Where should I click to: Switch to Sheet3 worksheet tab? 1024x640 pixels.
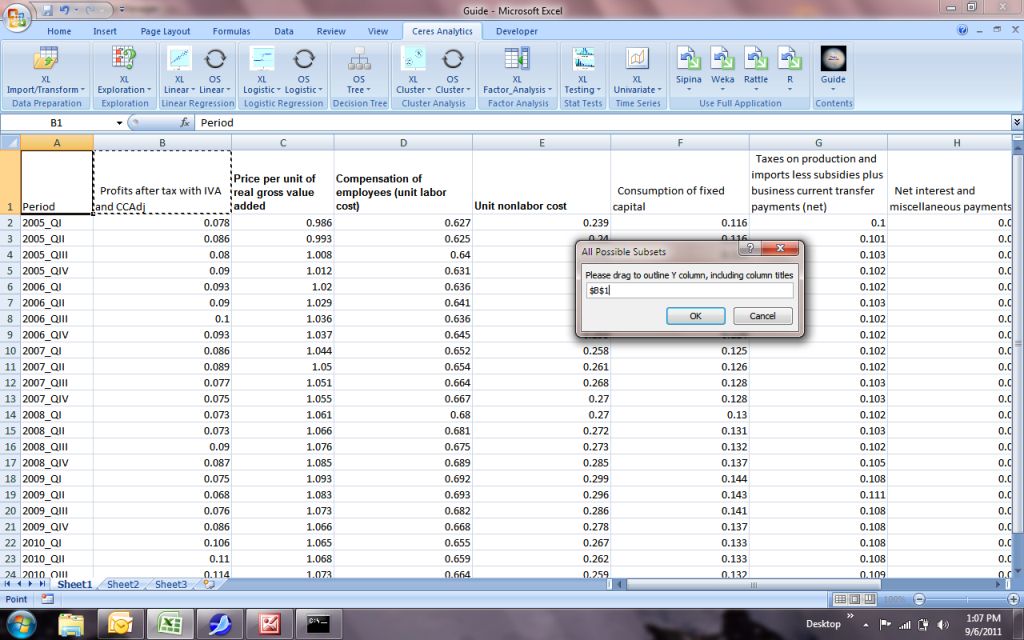(x=171, y=584)
